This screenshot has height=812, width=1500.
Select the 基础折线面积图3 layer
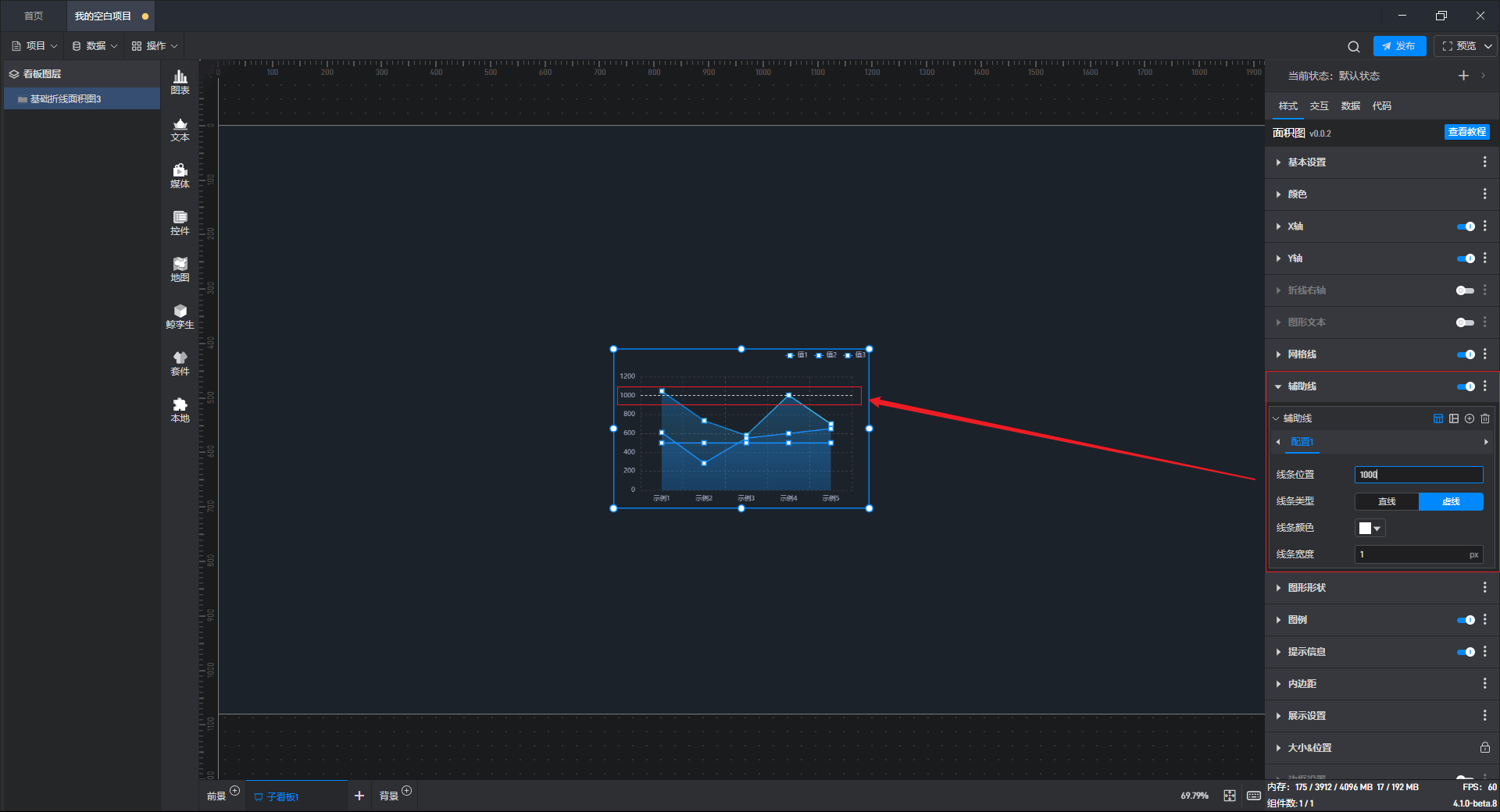(82, 99)
